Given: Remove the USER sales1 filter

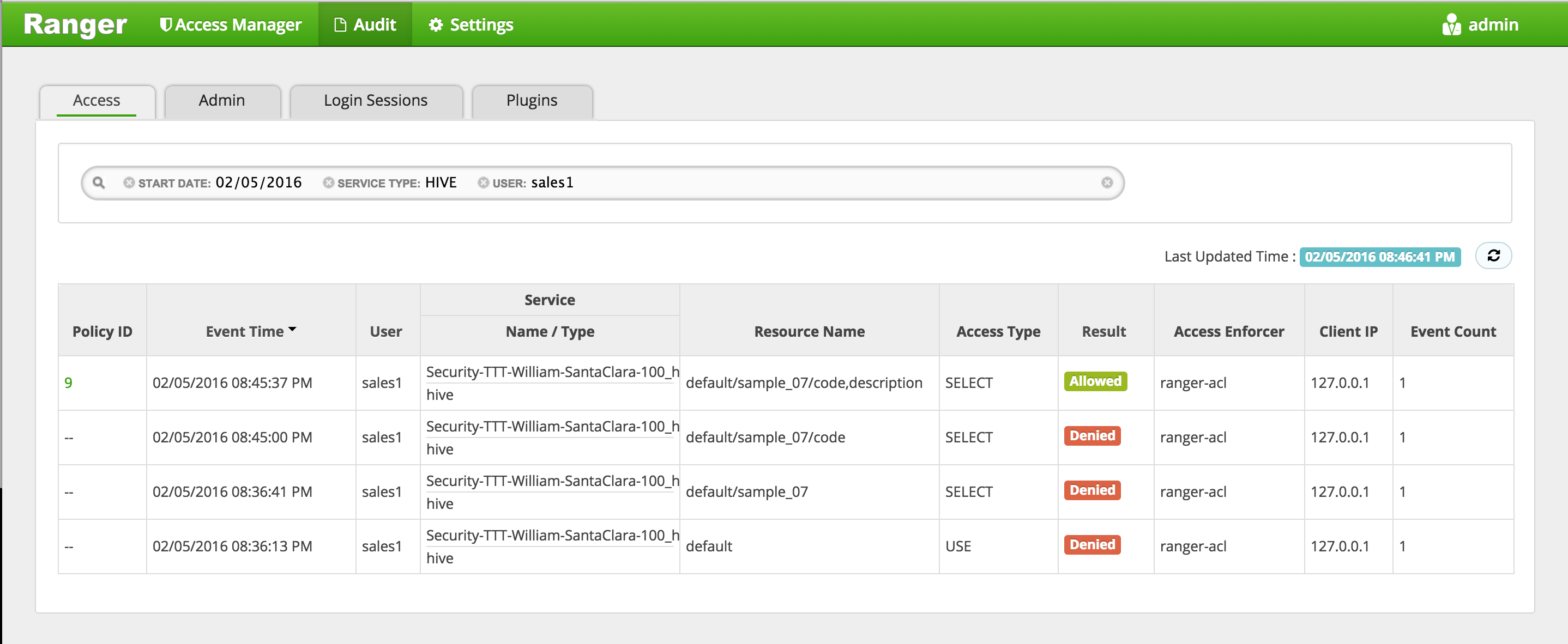Looking at the screenshot, I should [483, 183].
